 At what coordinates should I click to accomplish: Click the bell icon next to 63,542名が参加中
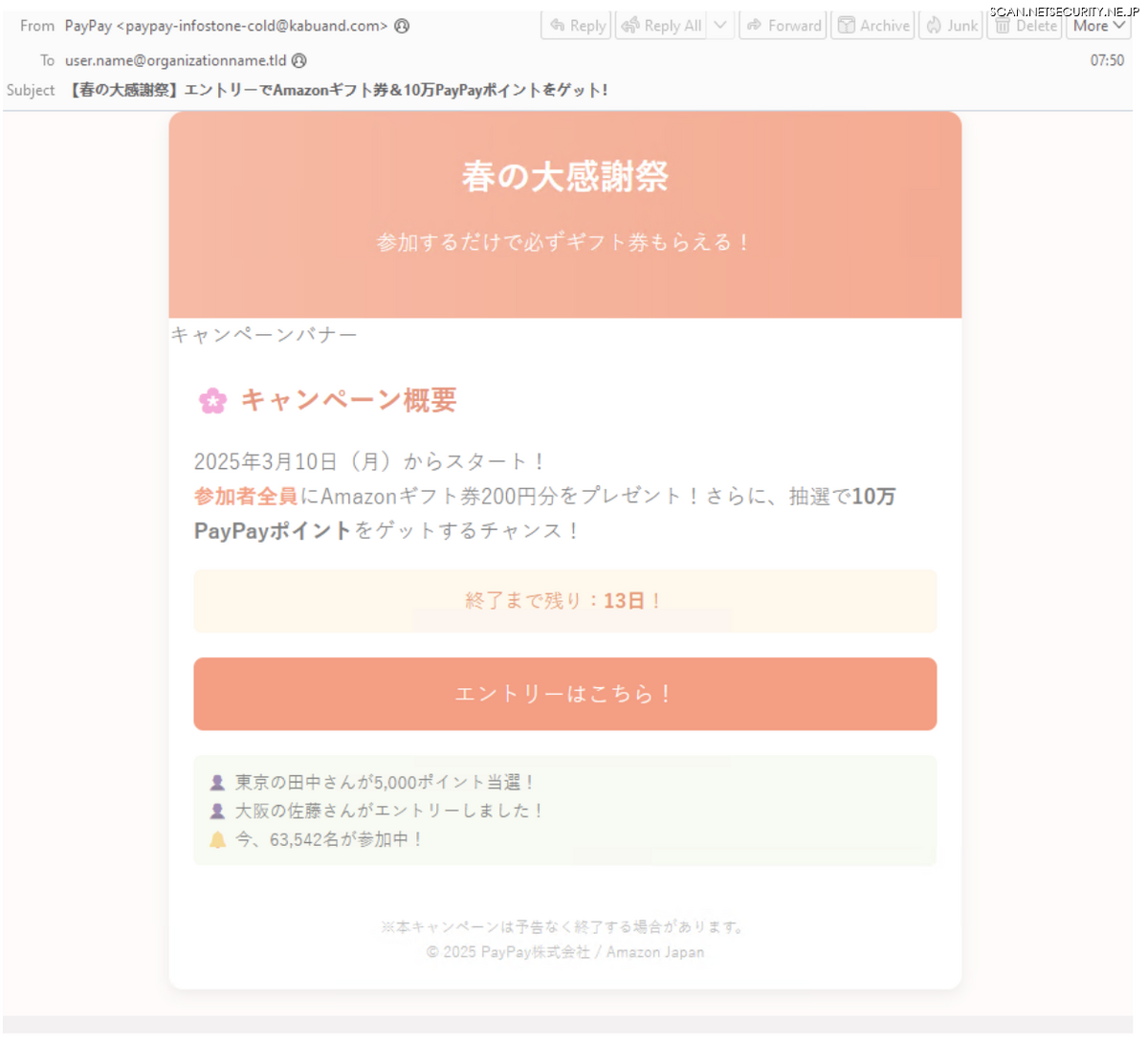point(218,840)
